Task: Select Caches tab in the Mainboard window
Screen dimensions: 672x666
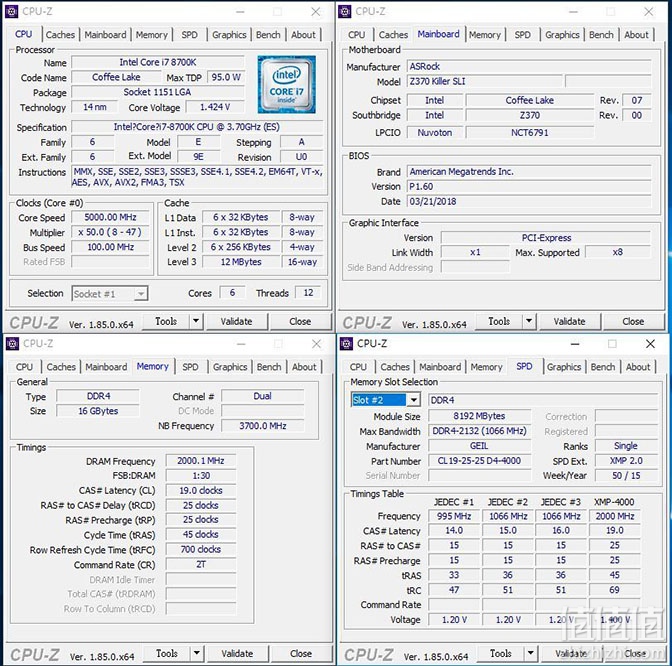Action: pos(393,35)
